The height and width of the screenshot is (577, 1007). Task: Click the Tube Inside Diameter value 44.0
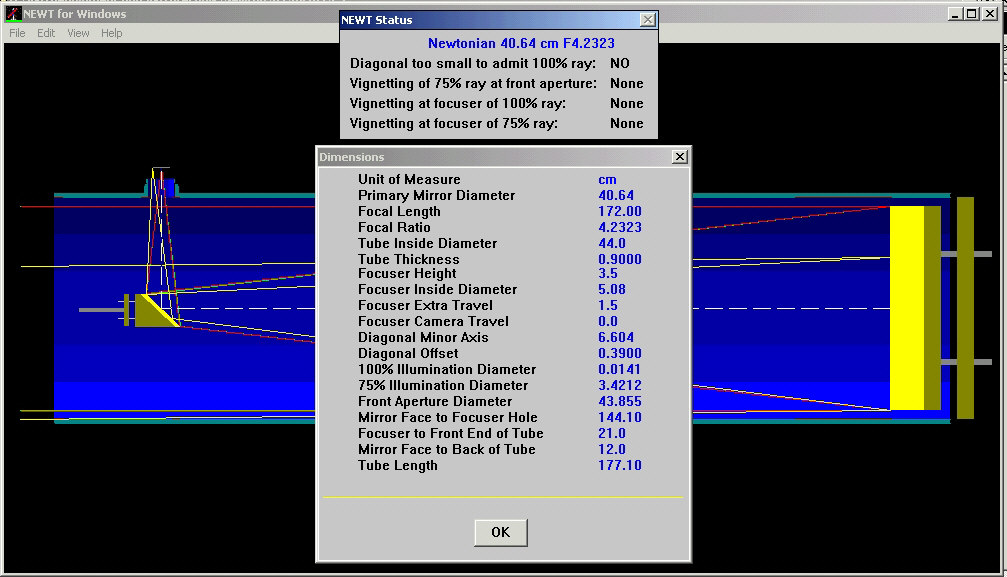point(612,244)
